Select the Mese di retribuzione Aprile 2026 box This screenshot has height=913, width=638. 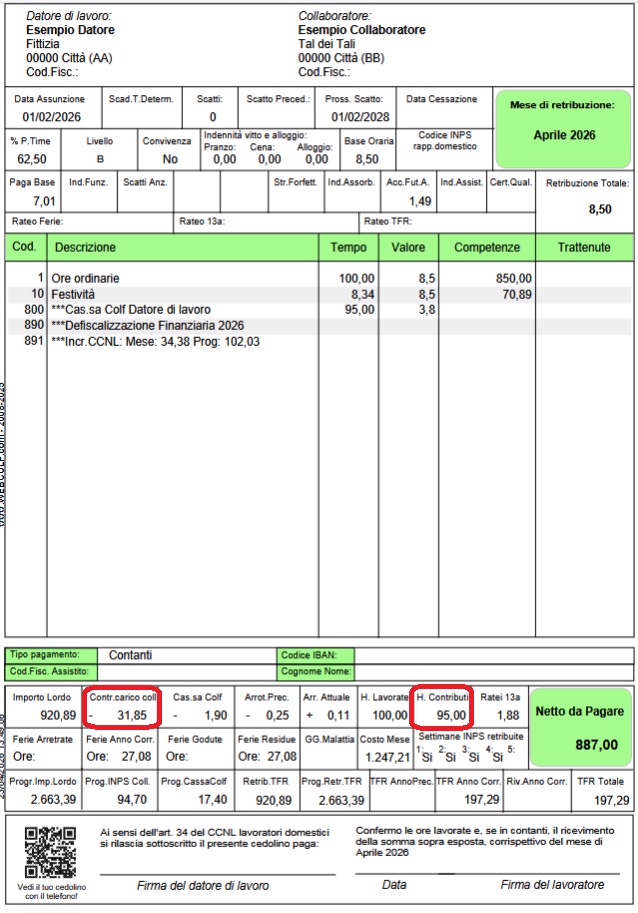pos(564,127)
